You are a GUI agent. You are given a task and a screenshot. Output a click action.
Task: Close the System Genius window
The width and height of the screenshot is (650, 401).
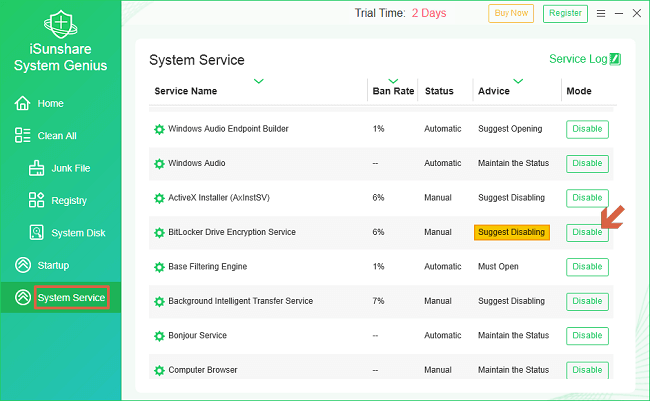[x=637, y=13]
